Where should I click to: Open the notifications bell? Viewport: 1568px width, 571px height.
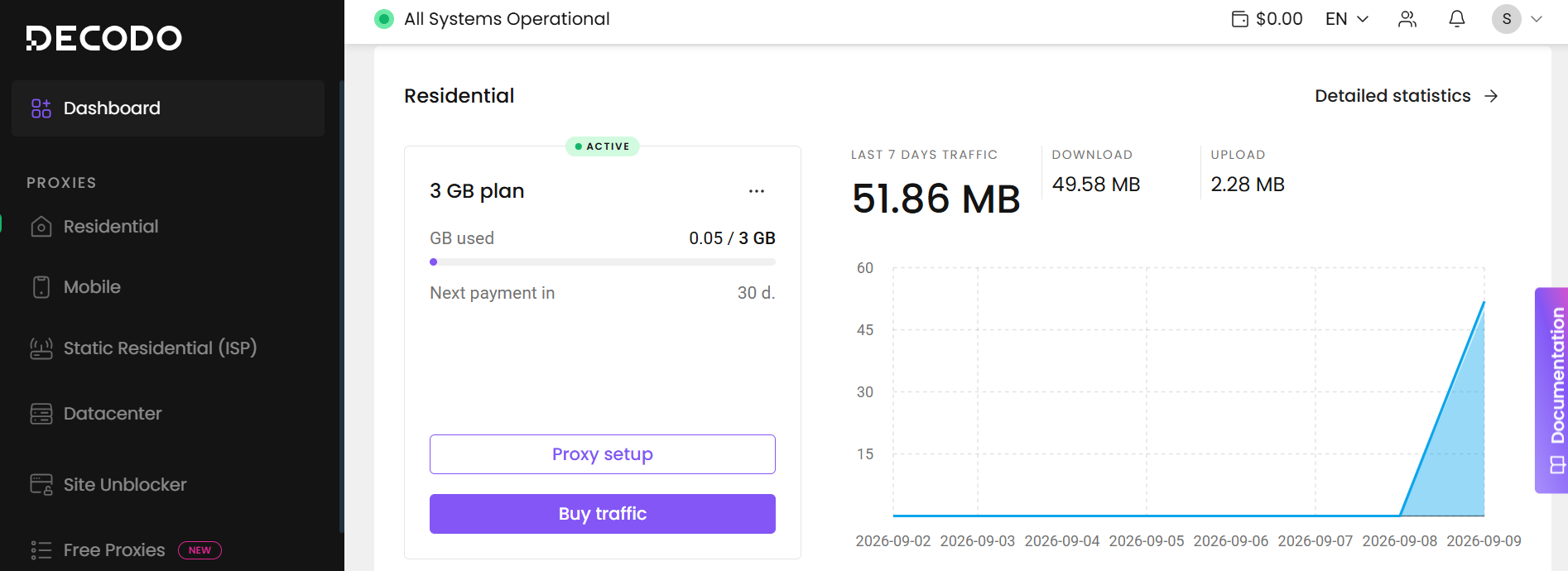pyautogui.click(x=1457, y=19)
